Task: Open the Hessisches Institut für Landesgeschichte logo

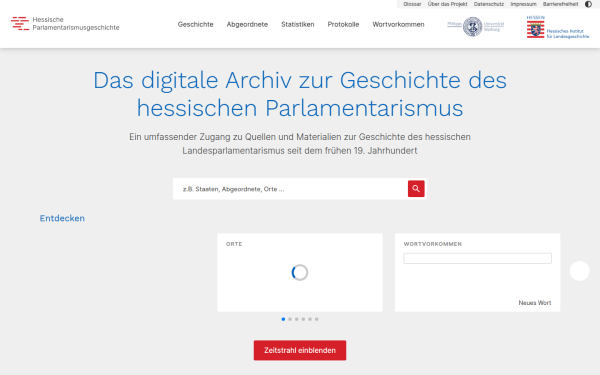Action: pyautogui.click(x=558, y=27)
